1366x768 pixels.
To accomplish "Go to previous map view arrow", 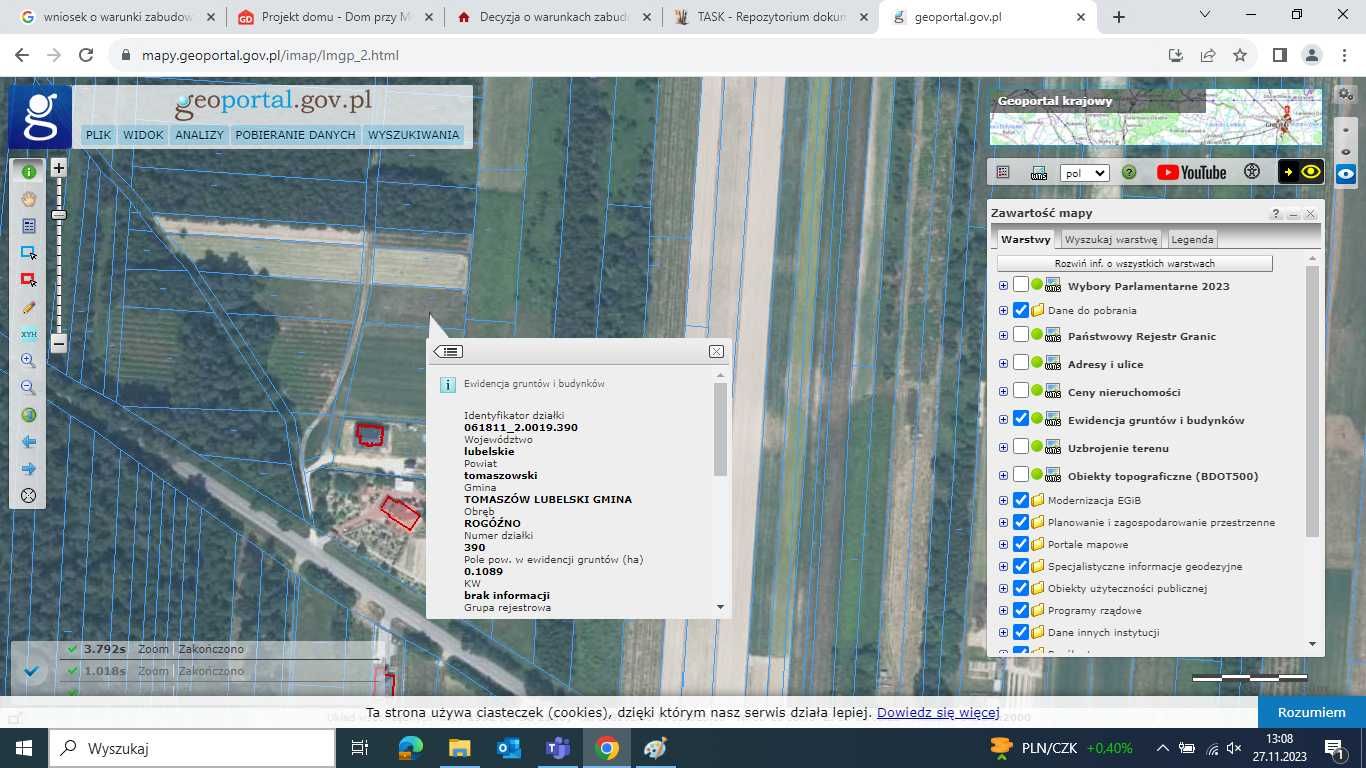I will pos(28,442).
